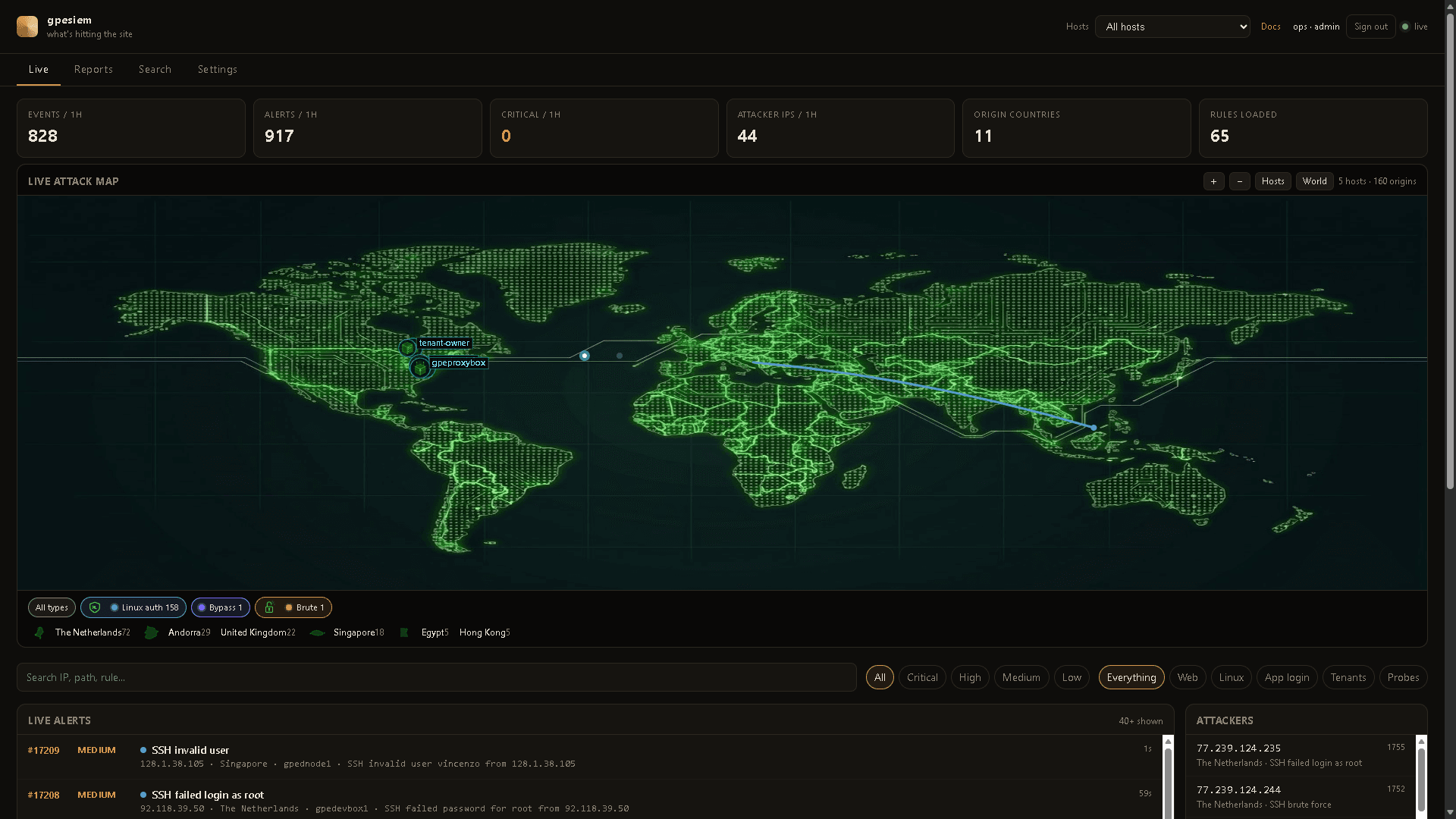Select the App login category filter

pyautogui.click(x=1287, y=677)
